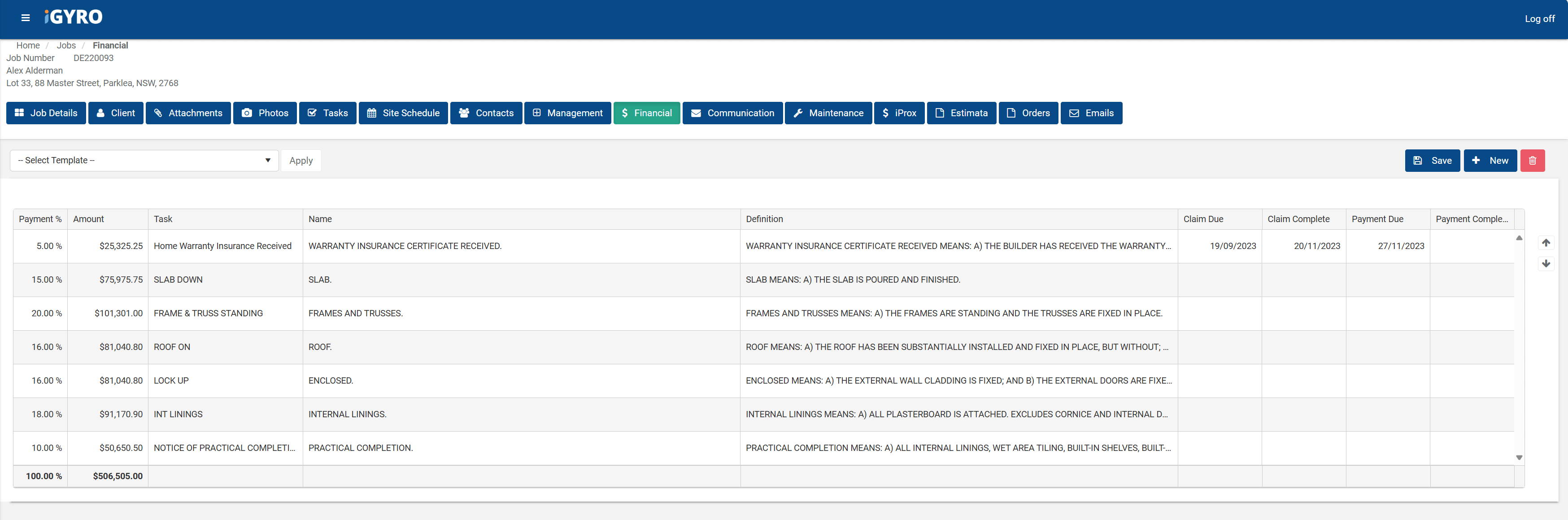
Task: Log off from the application
Action: pyautogui.click(x=1539, y=19)
